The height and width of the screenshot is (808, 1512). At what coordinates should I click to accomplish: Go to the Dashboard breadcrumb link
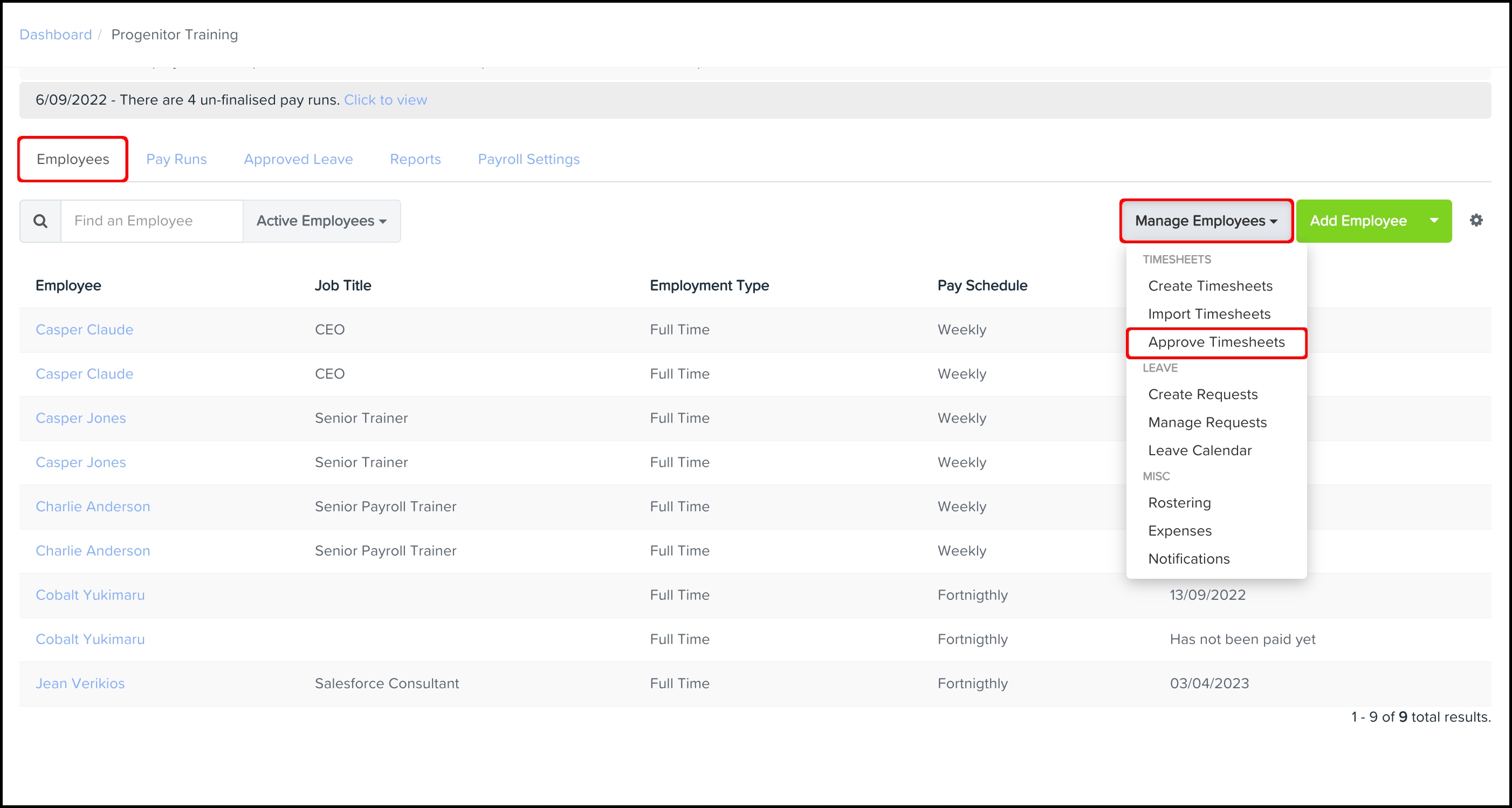tap(56, 35)
